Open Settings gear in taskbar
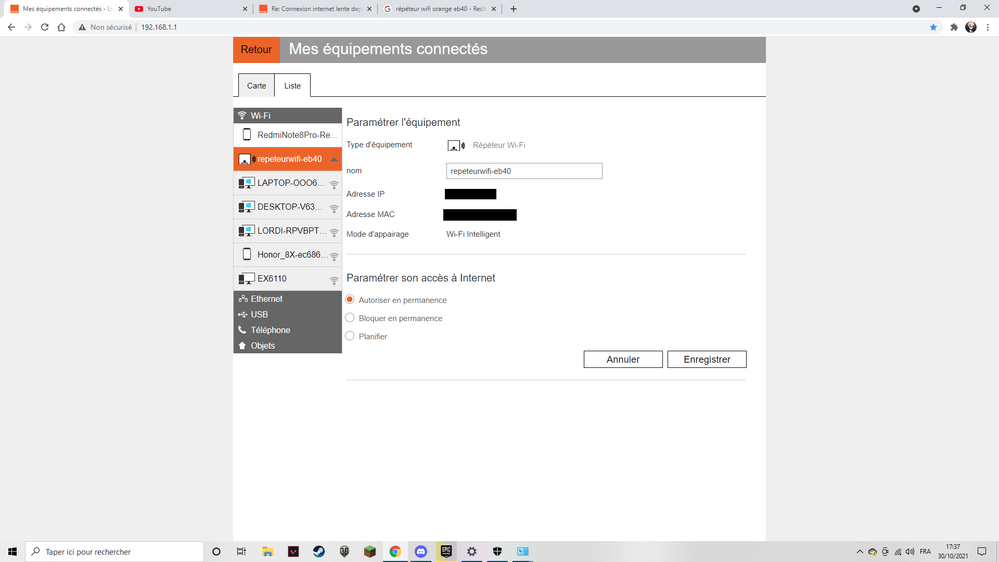The height and width of the screenshot is (562, 999). pyautogui.click(x=471, y=552)
